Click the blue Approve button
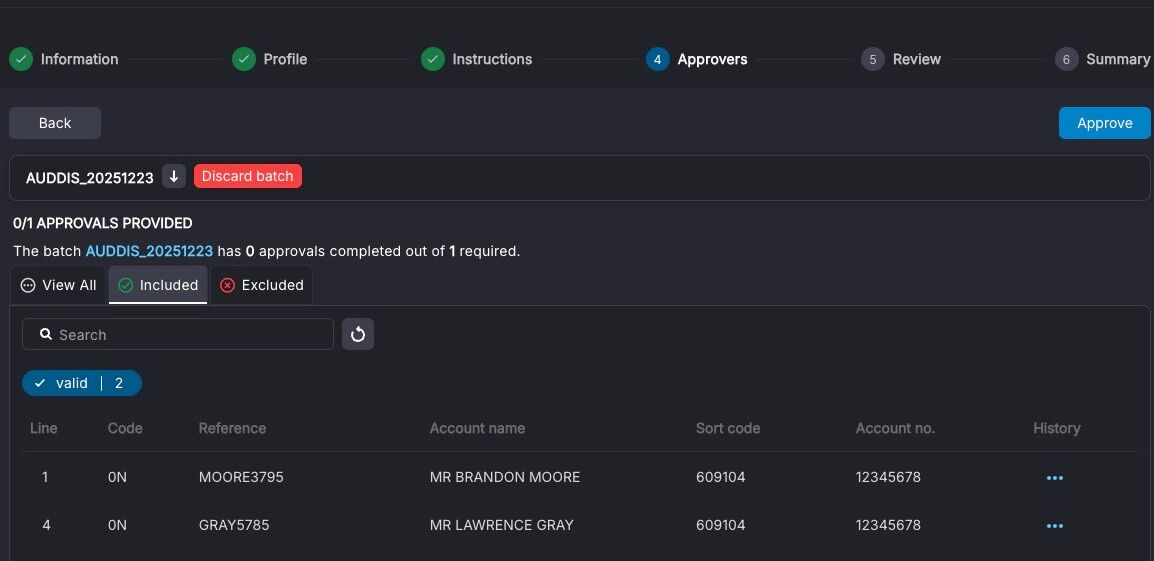The height and width of the screenshot is (561, 1154). click(1105, 123)
